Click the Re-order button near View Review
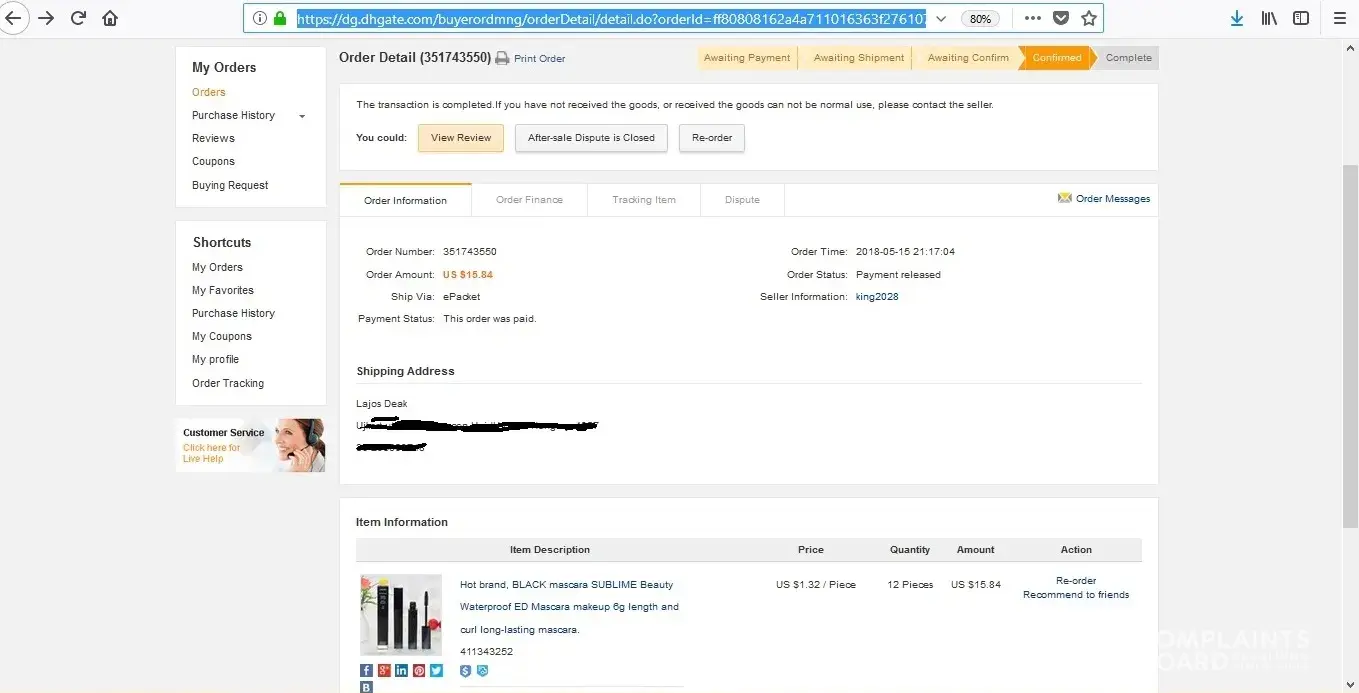 pyautogui.click(x=712, y=138)
